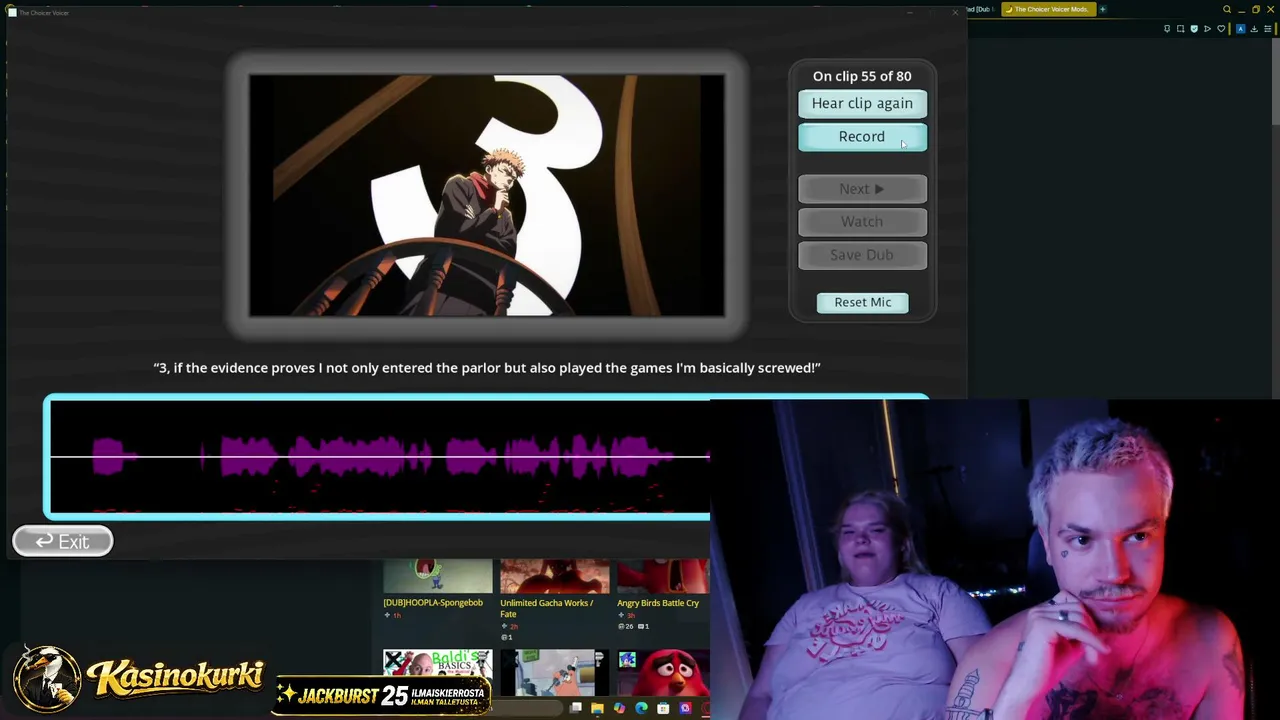Click the Hear clip again button
Screen dimensions: 1280x720
862,103
